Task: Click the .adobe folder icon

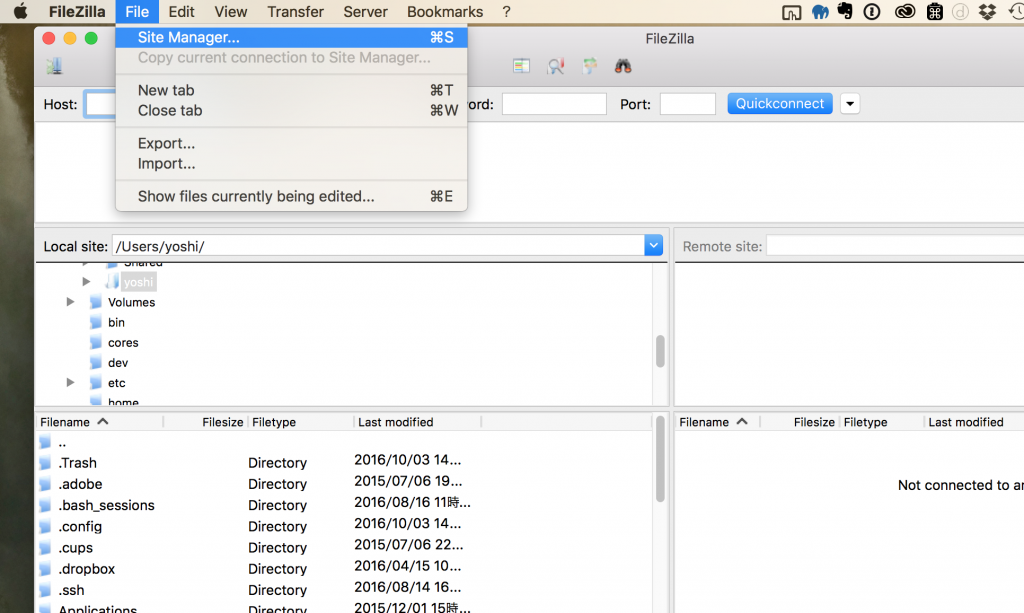Action: 45,484
